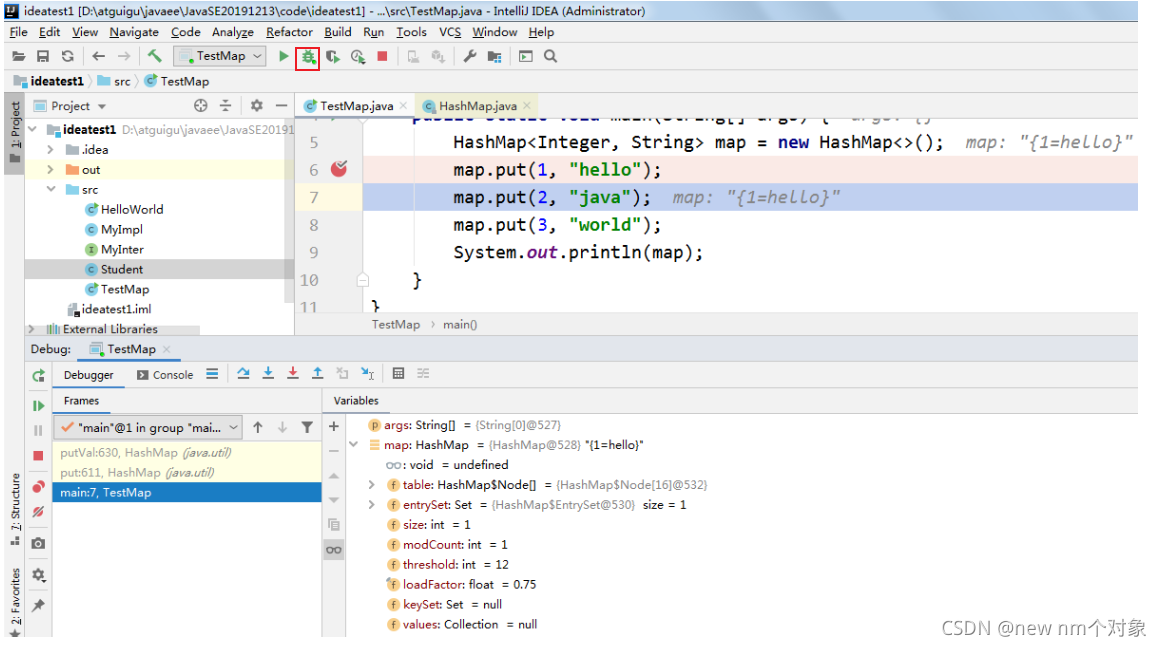
Task: Click View Breakpoints double red dots icon
Action: (x=39, y=487)
